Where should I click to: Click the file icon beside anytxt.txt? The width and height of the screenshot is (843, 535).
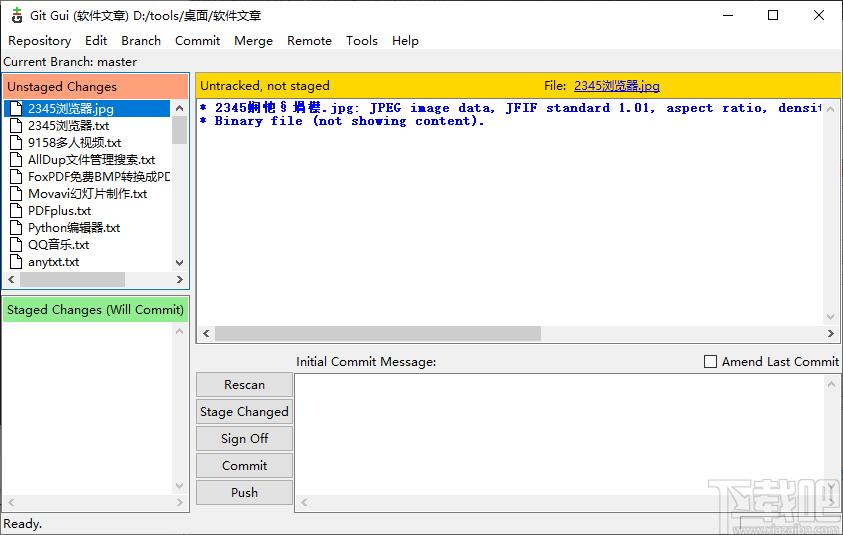17,262
